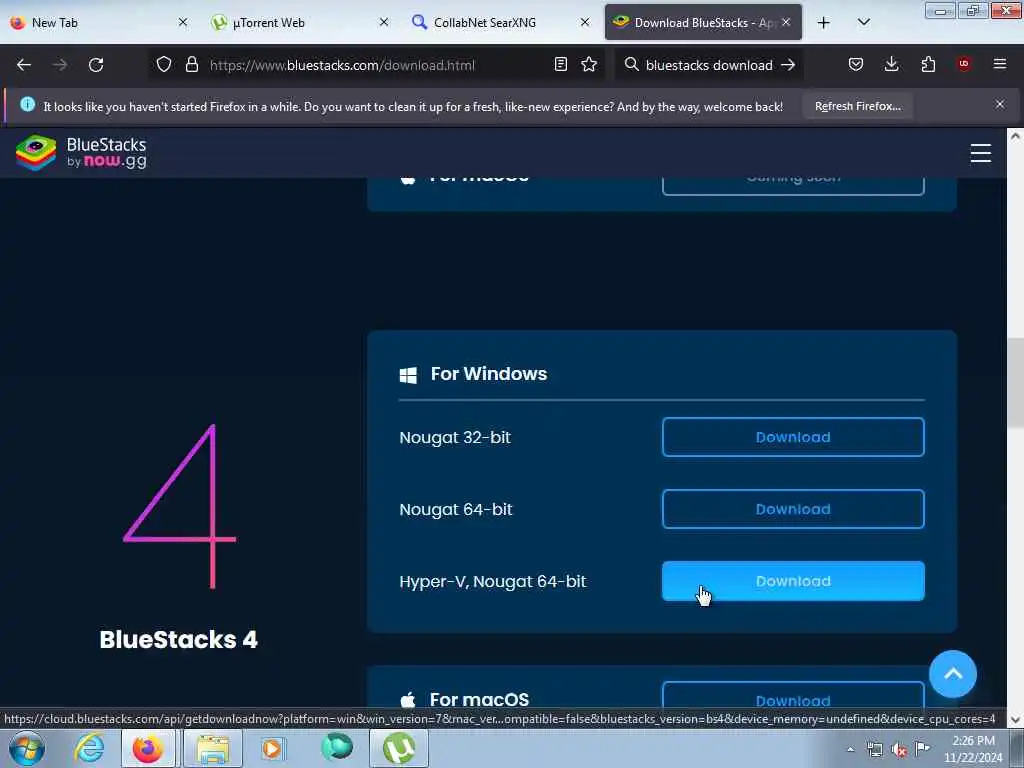Open the uBlock Origin extension icon
Viewport: 1024px width, 768px height.
pyautogui.click(x=964, y=64)
